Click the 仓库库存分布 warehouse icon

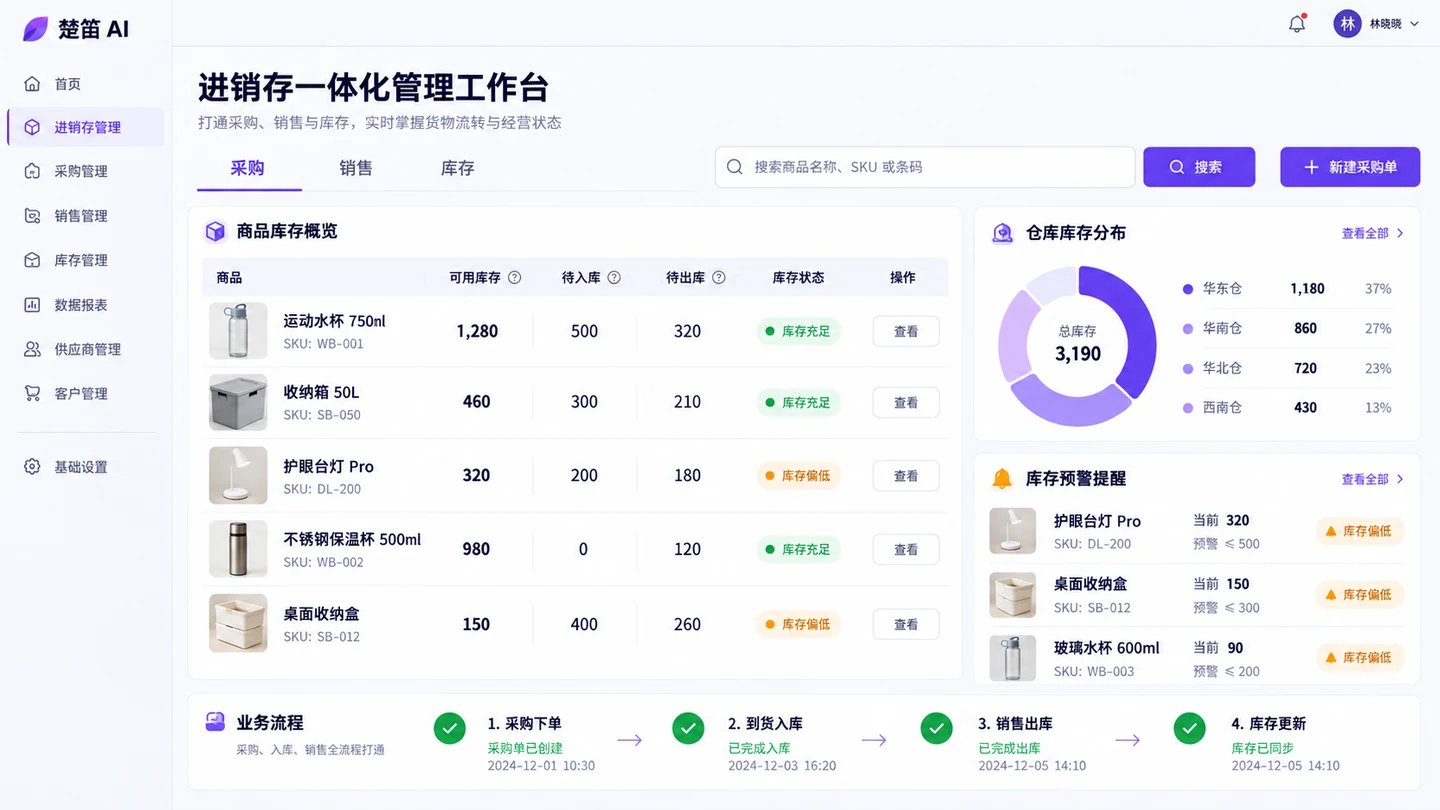click(x=1002, y=233)
